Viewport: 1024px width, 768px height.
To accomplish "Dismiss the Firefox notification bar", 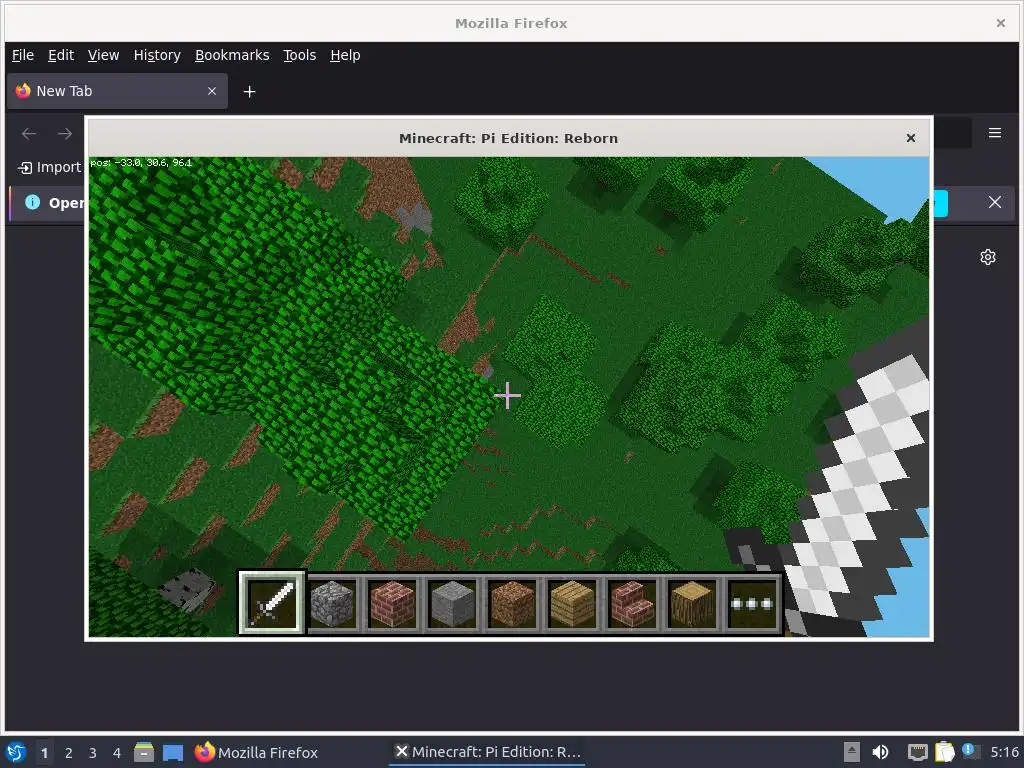I will (995, 202).
